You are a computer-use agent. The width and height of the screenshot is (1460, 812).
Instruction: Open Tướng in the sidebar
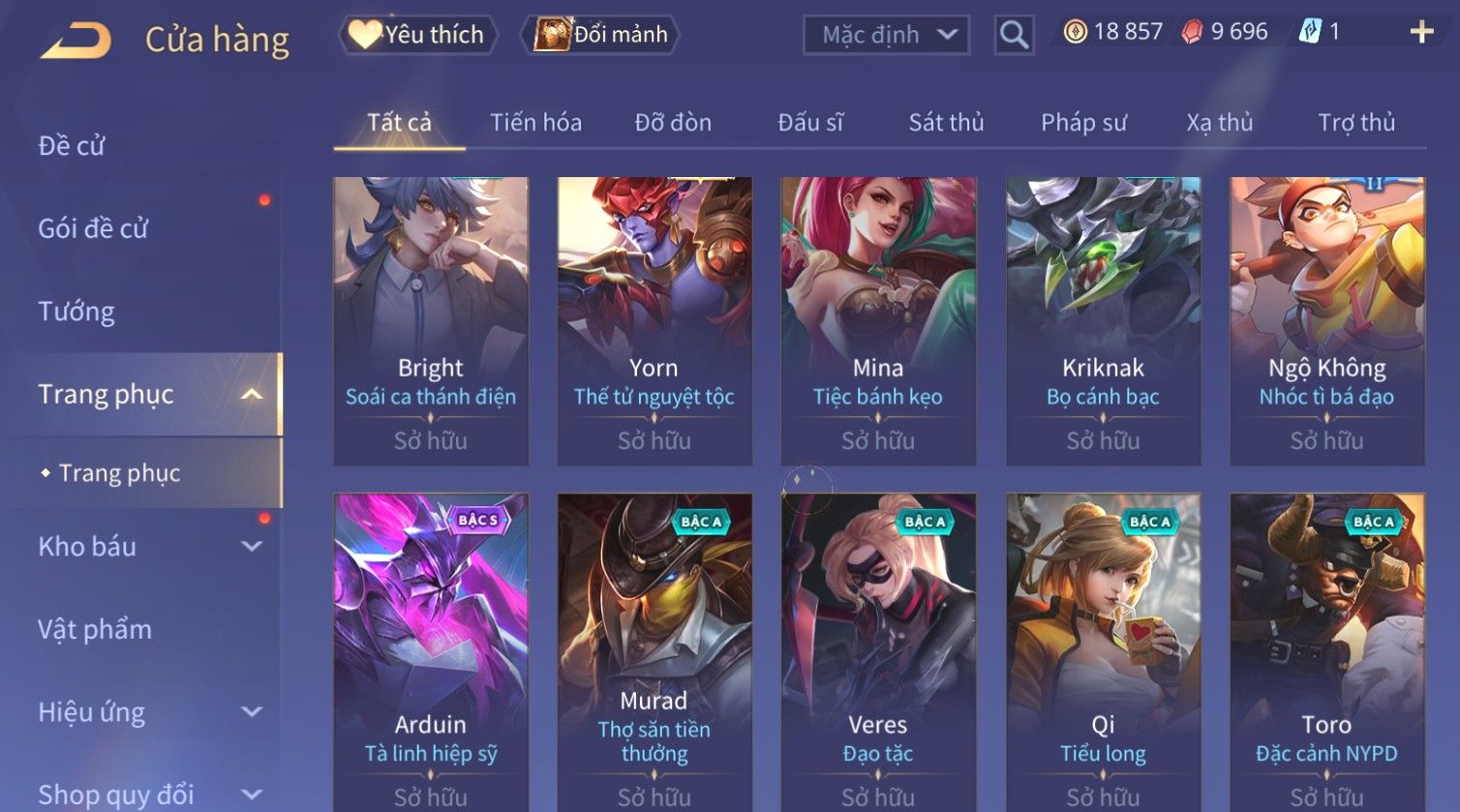point(76,312)
